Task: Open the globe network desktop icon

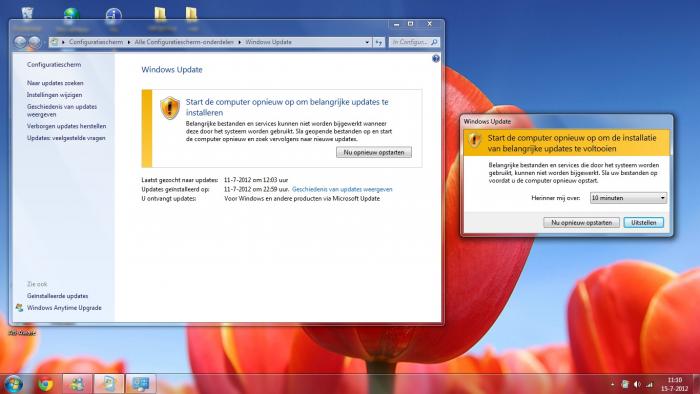Action: pos(71,15)
